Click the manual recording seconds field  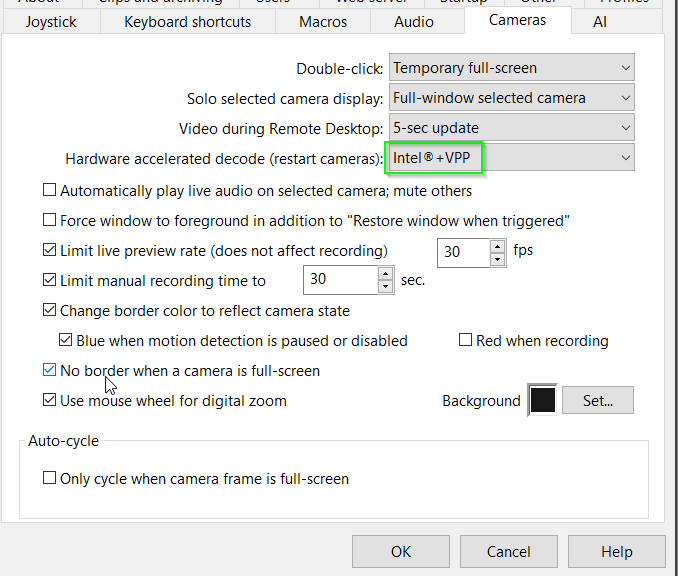(341, 280)
